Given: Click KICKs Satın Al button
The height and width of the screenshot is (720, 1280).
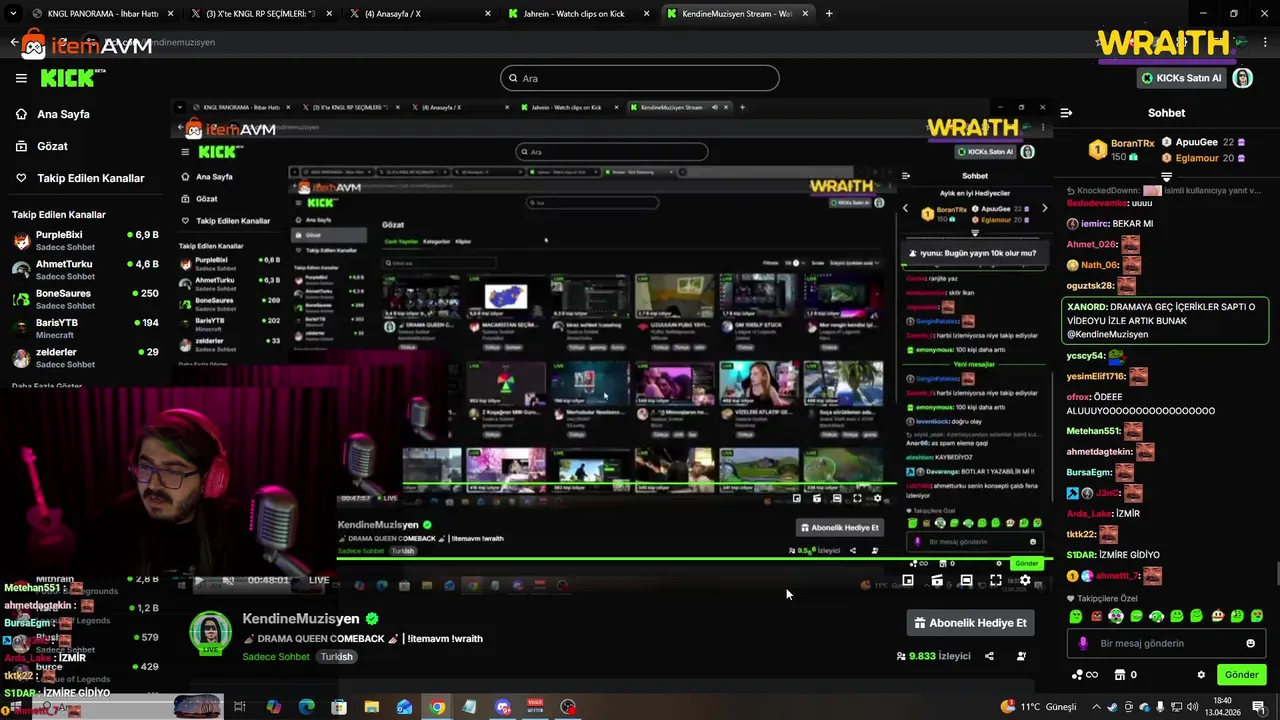Looking at the screenshot, I should (1181, 78).
